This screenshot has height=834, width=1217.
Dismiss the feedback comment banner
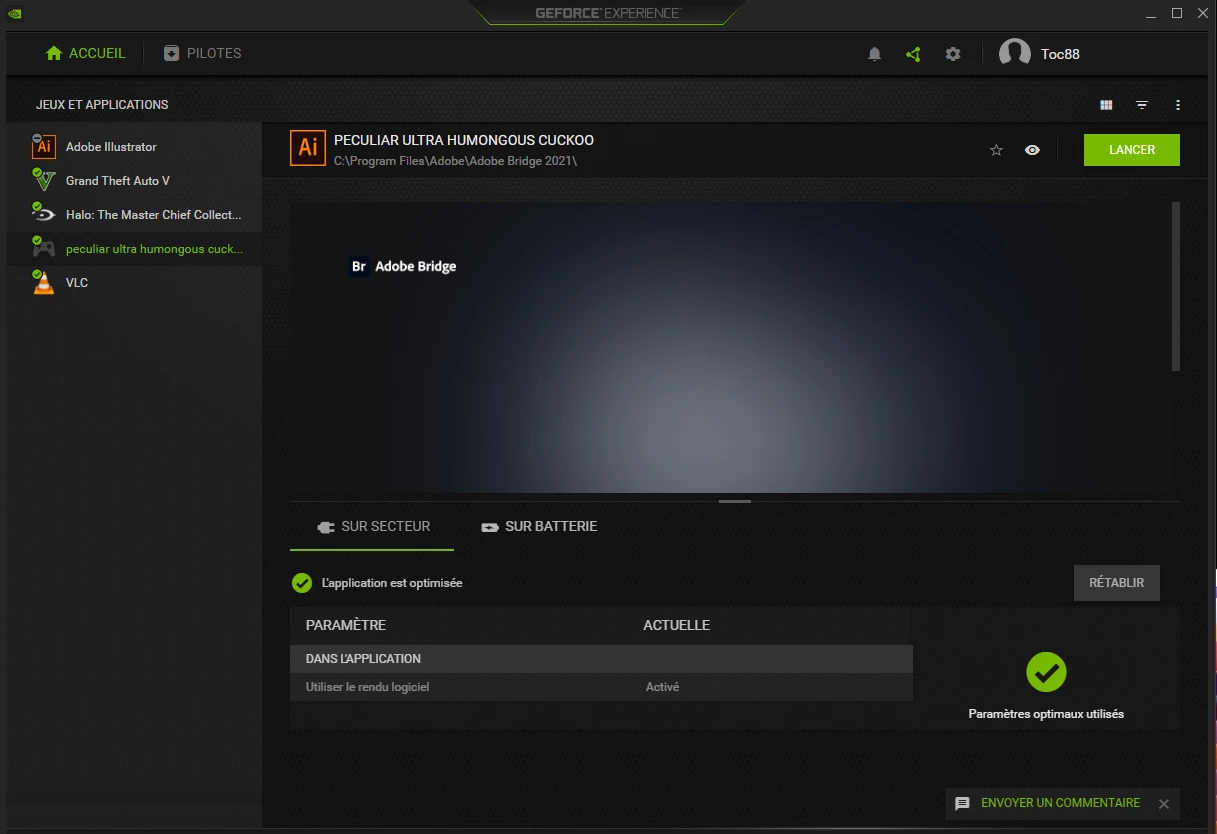coord(1164,804)
